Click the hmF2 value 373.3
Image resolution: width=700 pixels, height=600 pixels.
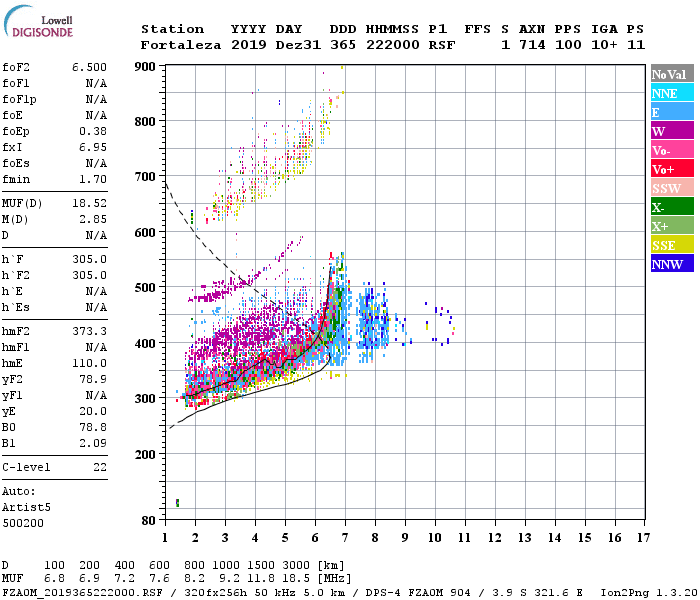[x=89, y=331]
